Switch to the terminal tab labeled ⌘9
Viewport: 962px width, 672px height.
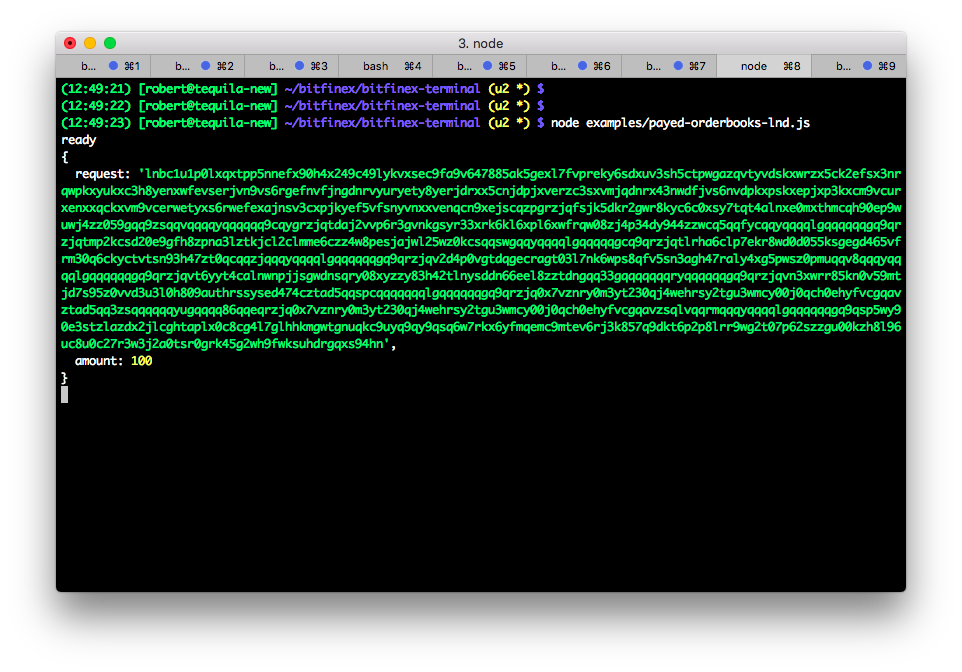click(859, 66)
